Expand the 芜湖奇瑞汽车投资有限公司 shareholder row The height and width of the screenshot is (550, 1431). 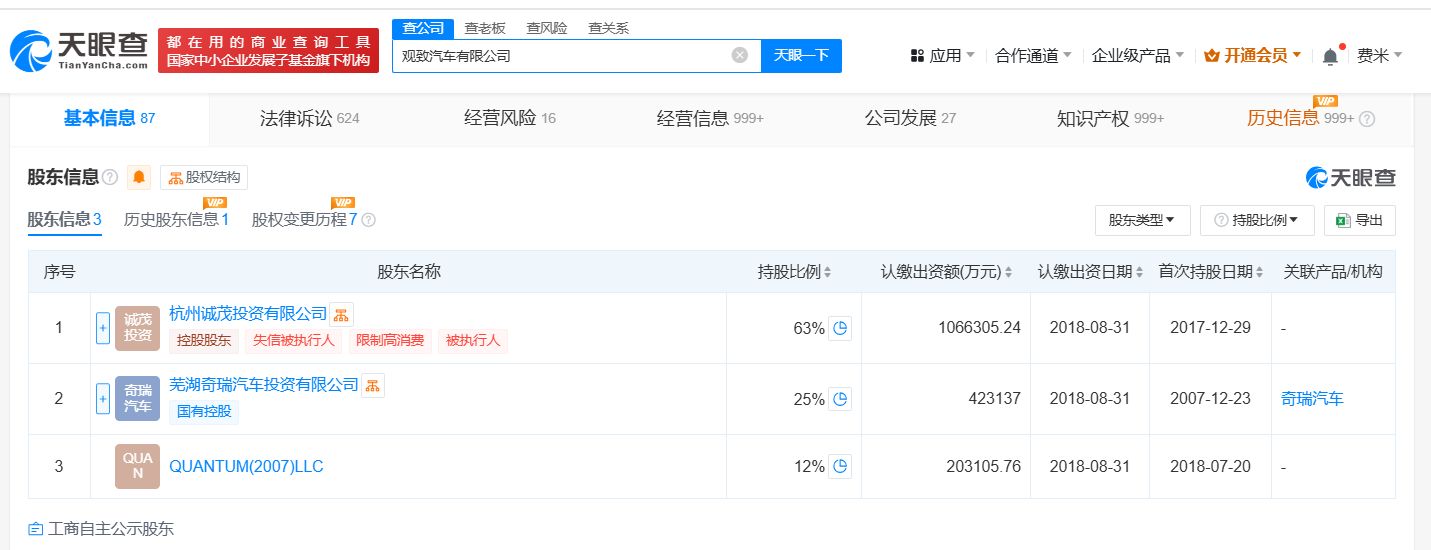[102, 399]
